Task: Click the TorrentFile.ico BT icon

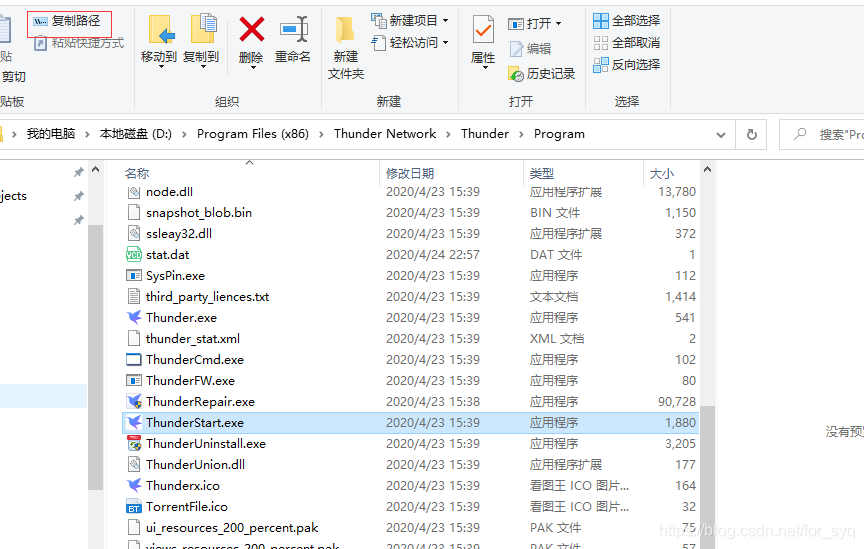Action: tap(134, 507)
